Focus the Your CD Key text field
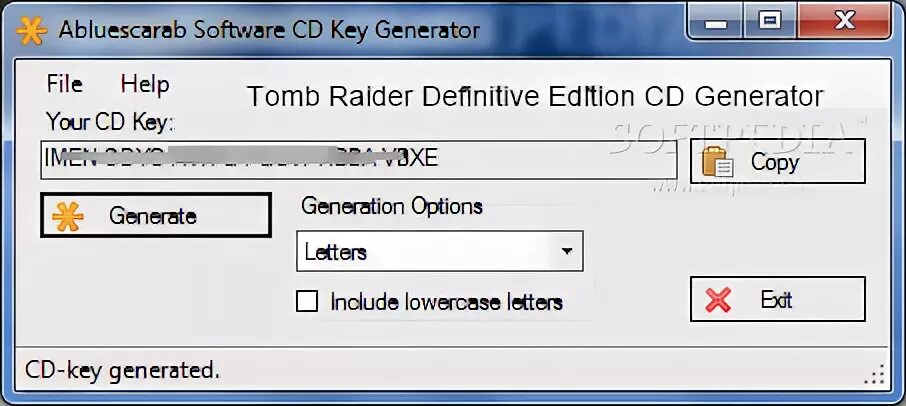This screenshot has height=406, width=906. pos(359,159)
